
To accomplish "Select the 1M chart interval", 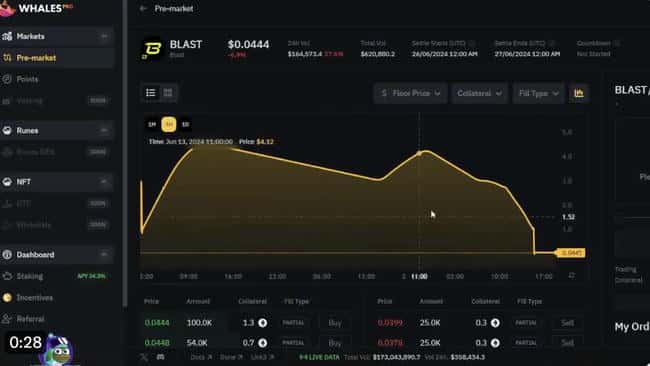I will [x=152, y=124].
